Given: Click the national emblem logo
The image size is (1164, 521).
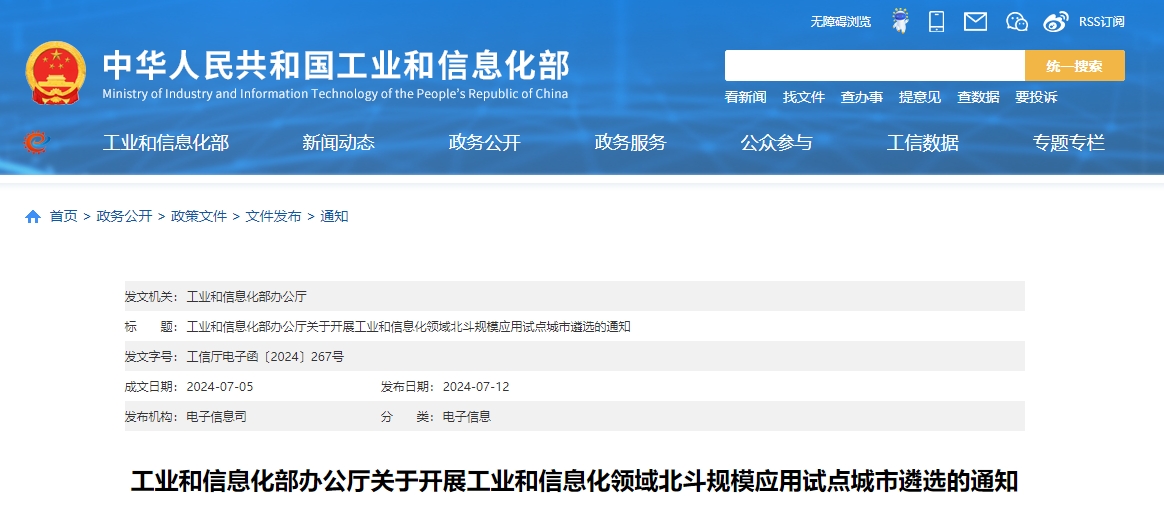Looking at the screenshot, I should 56,73.
